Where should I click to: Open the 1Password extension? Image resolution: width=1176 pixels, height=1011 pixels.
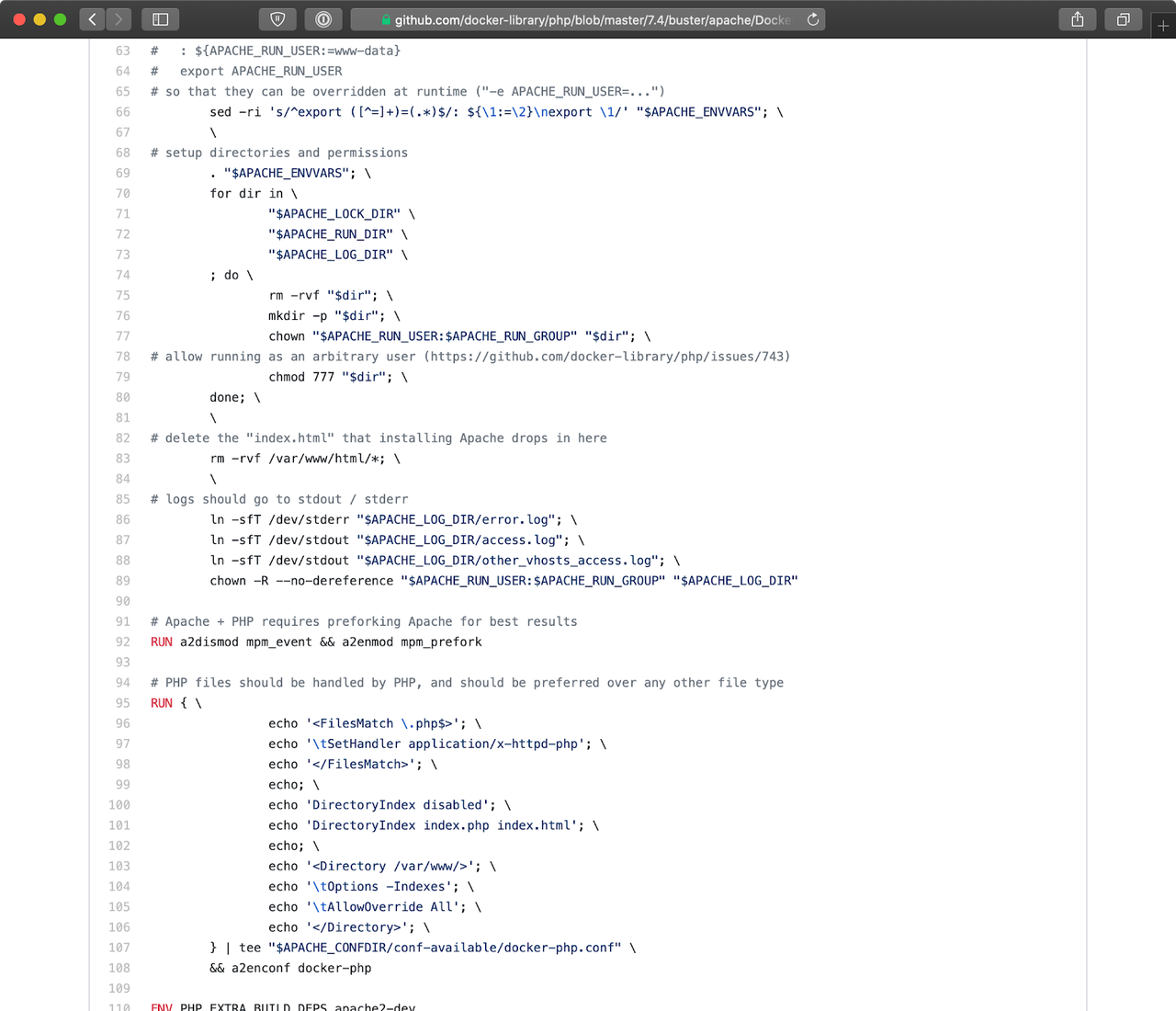click(323, 19)
